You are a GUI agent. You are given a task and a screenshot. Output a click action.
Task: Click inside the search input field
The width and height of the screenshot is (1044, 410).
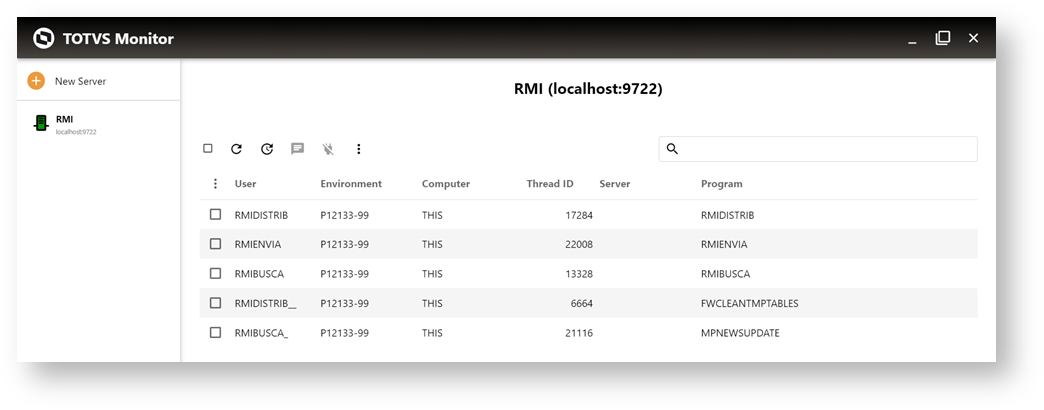818,149
